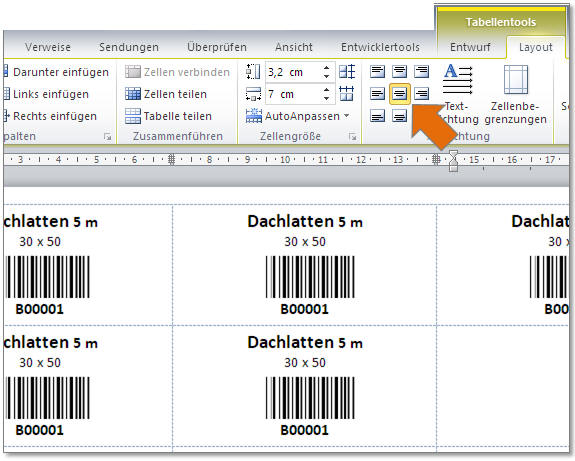This screenshot has width=575, height=461.
Task: Distribute rows evenly icon
Action: 347,72
